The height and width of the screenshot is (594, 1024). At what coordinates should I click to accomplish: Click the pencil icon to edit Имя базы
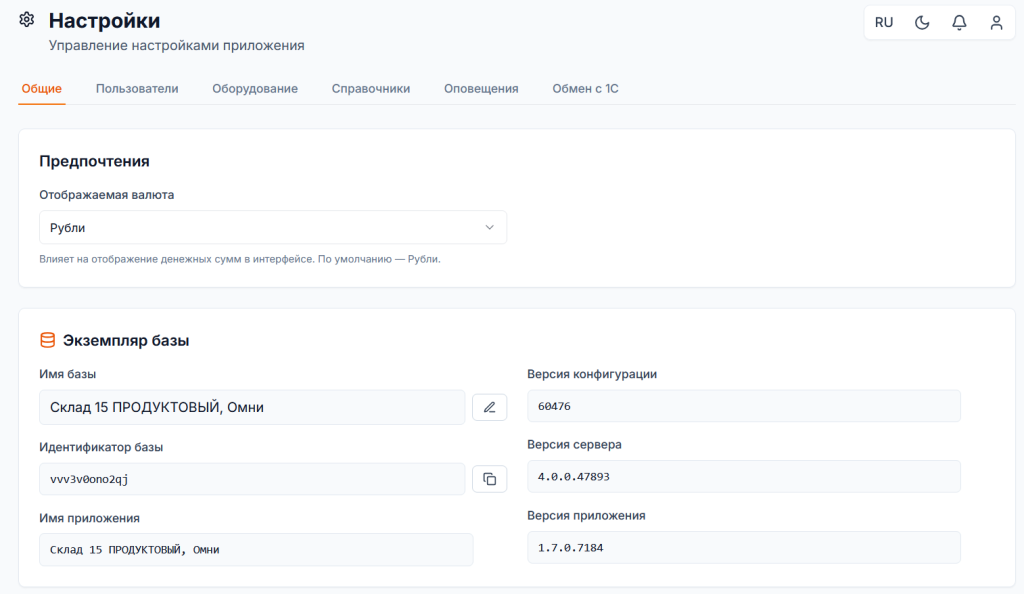coord(489,407)
